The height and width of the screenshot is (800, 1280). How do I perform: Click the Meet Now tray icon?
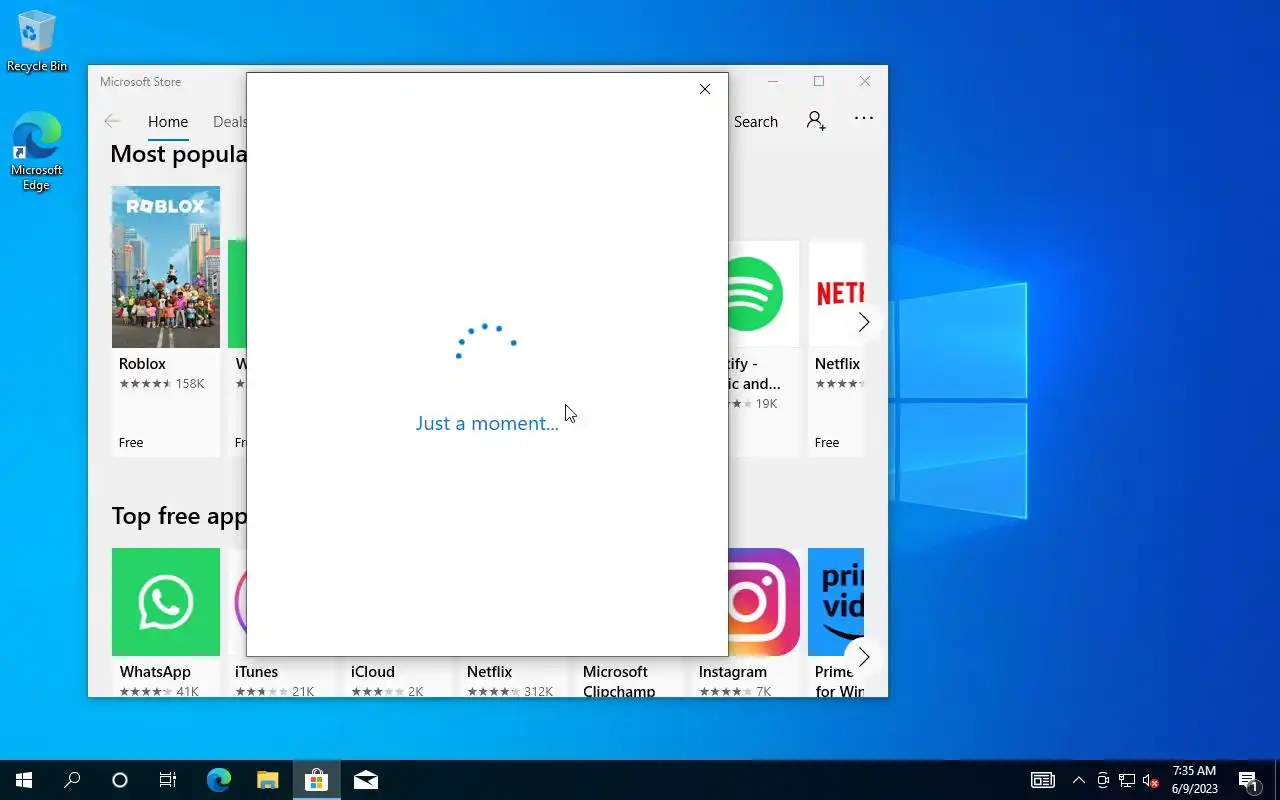click(1103, 780)
